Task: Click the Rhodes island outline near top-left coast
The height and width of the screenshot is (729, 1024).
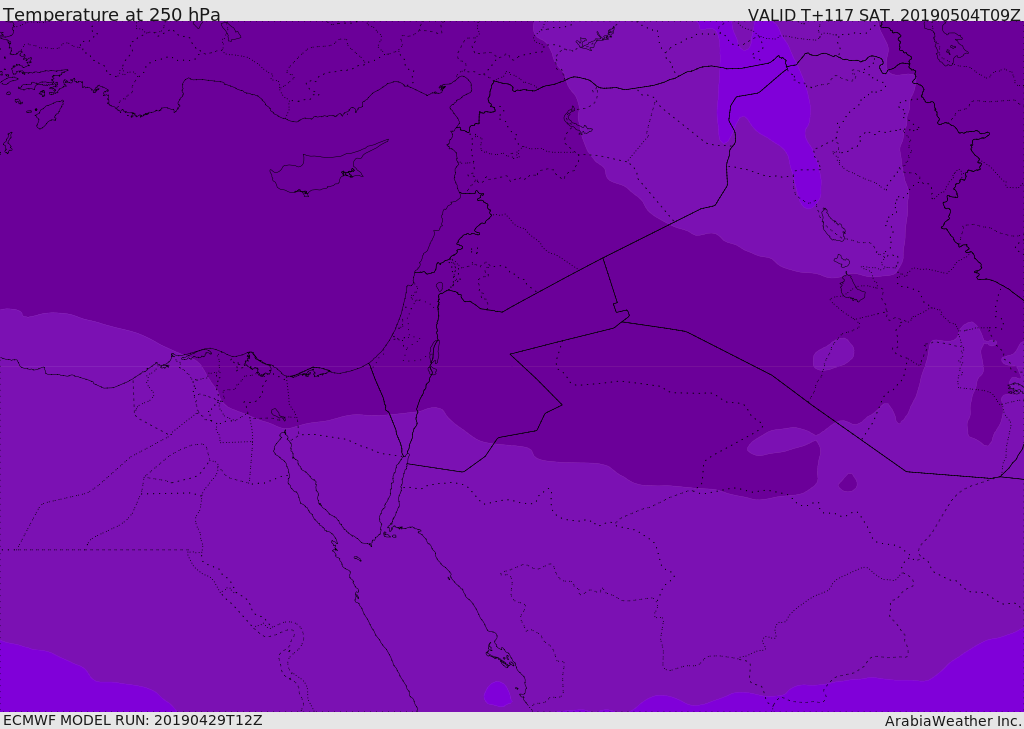Action: coord(50,114)
